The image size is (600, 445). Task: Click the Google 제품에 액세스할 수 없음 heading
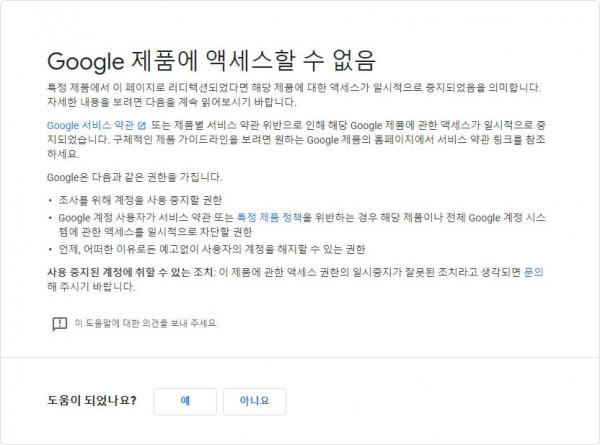coord(211,61)
